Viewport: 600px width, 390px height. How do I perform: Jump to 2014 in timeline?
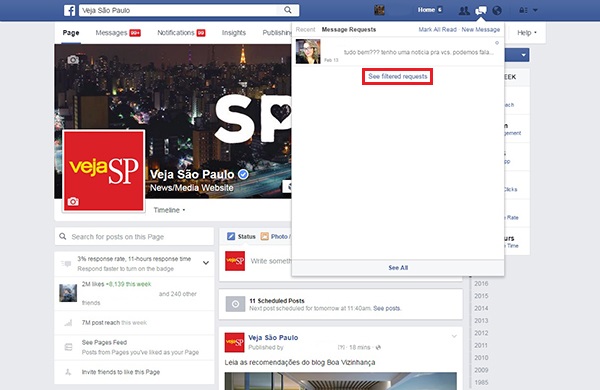[481, 308]
